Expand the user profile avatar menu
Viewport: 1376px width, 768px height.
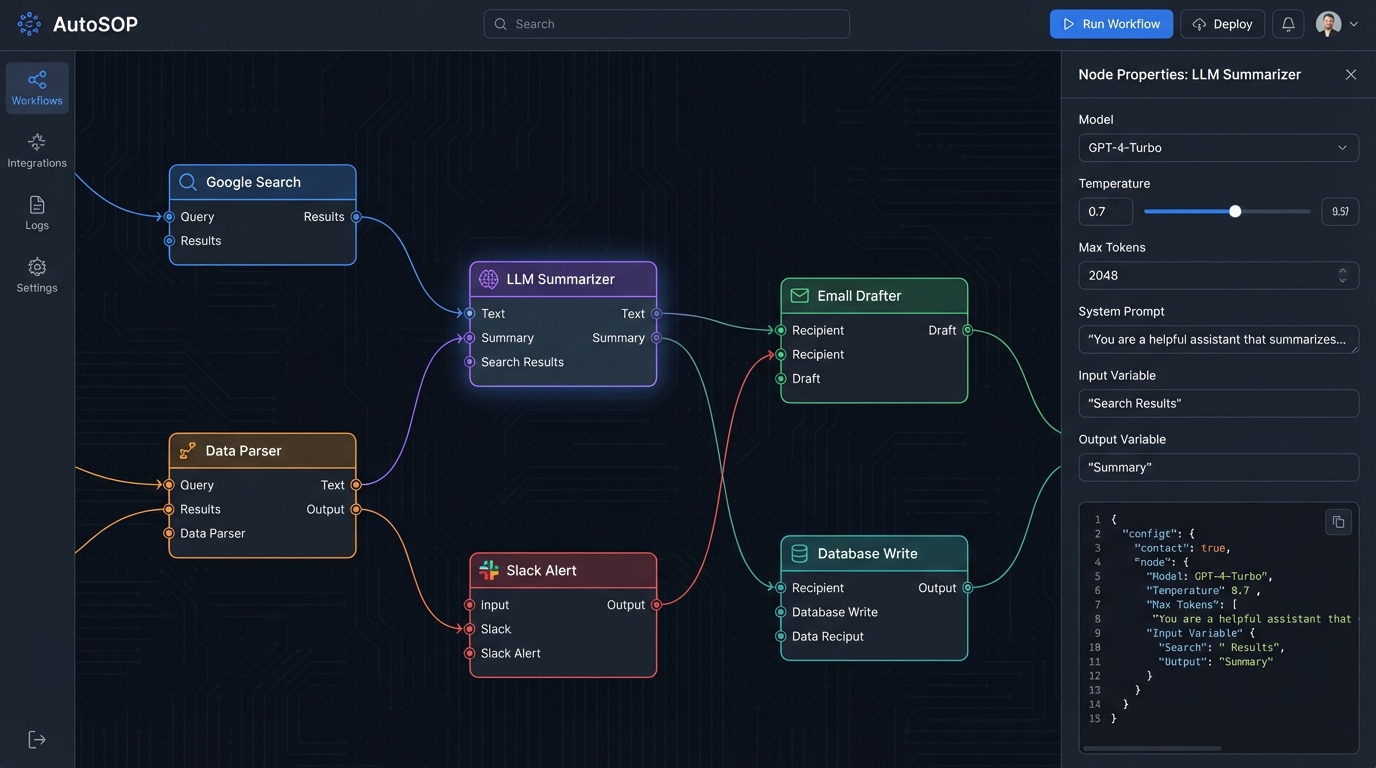tap(1337, 24)
